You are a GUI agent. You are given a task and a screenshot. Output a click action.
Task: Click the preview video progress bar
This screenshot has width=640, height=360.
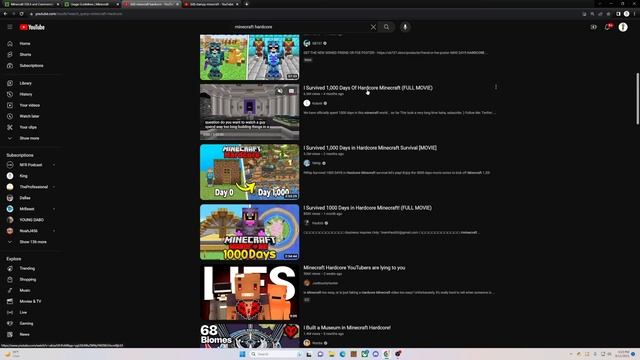pyautogui.click(x=249, y=139)
